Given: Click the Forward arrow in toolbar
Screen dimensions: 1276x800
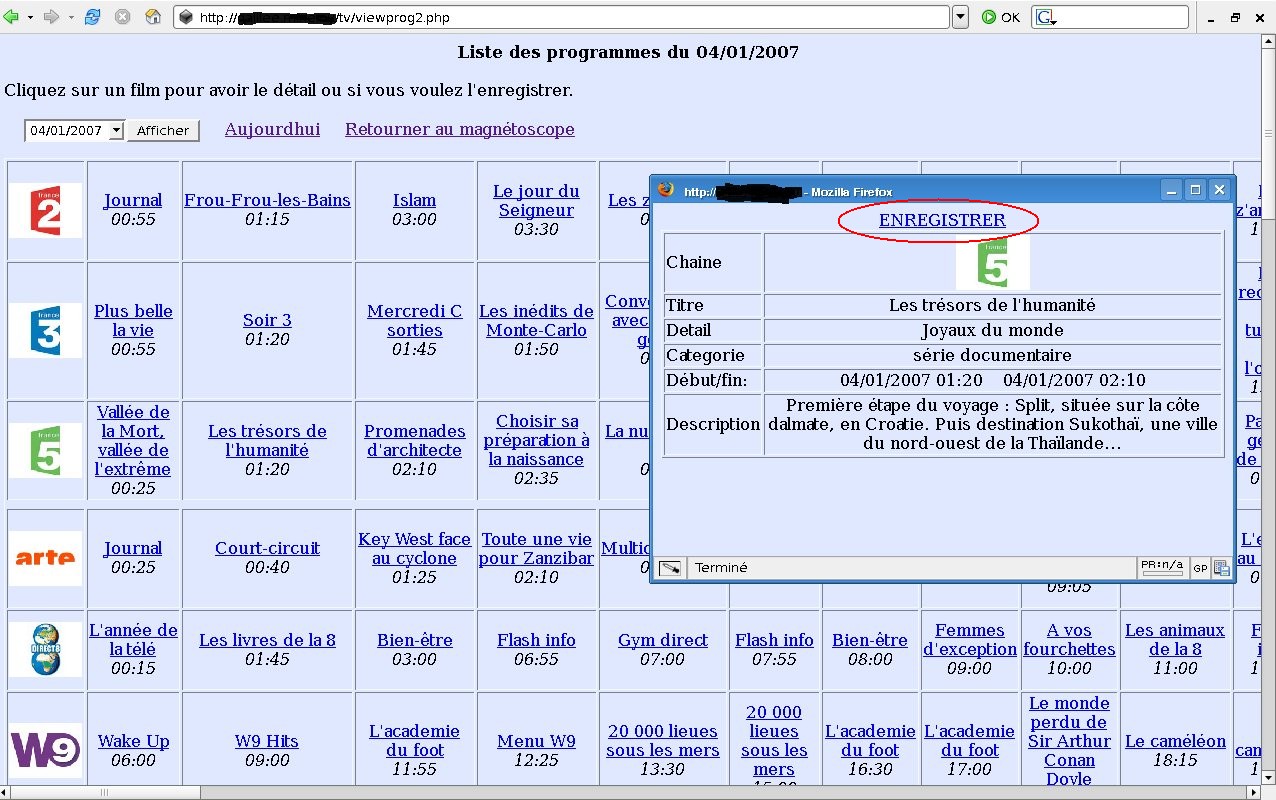Looking at the screenshot, I should (x=50, y=17).
